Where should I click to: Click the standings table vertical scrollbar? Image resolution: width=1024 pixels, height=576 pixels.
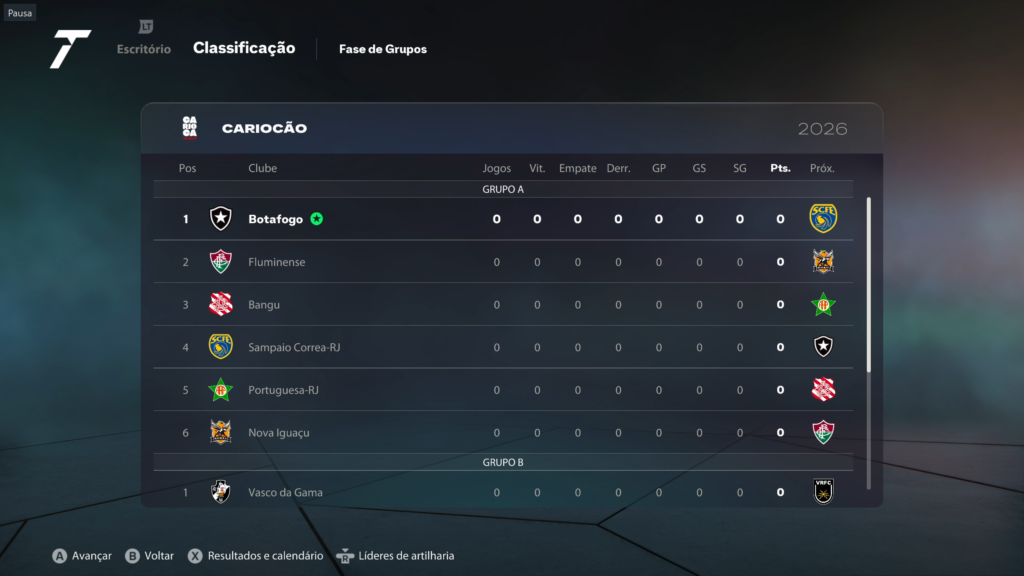(869, 285)
